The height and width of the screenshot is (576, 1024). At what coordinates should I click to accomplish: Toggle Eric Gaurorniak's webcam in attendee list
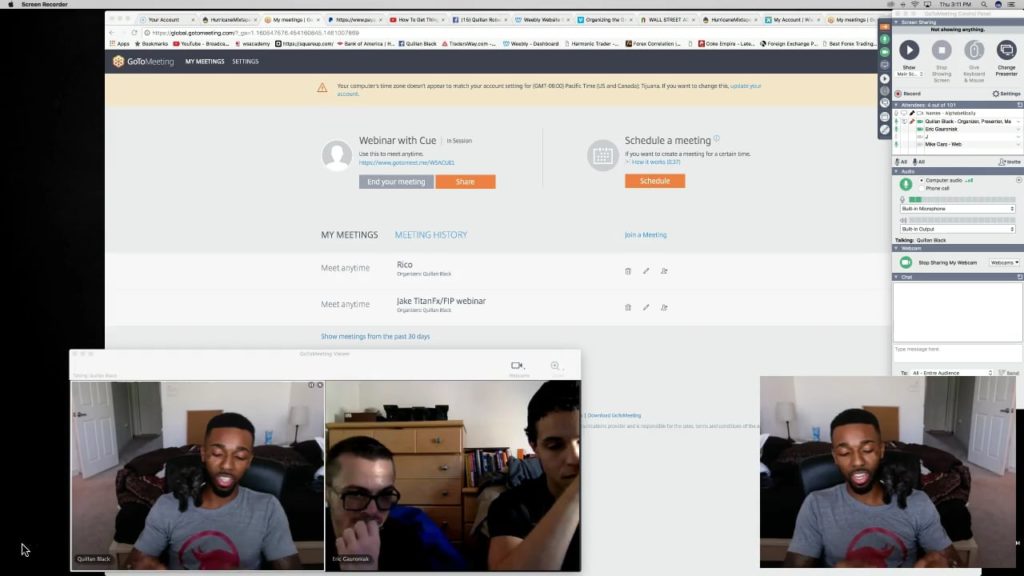pyautogui.click(x=920, y=129)
